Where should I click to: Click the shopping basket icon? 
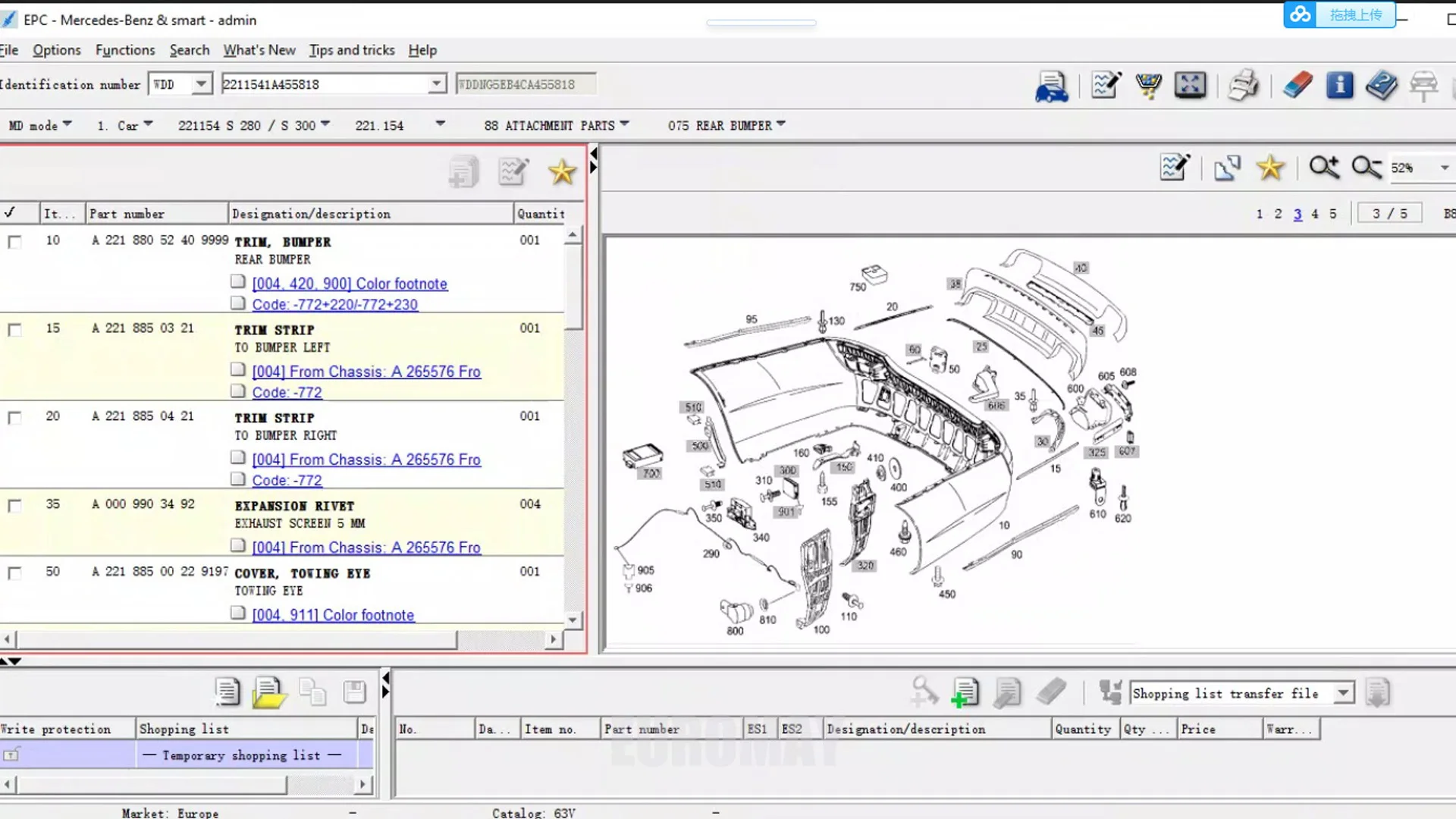[x=1148, y=85]
